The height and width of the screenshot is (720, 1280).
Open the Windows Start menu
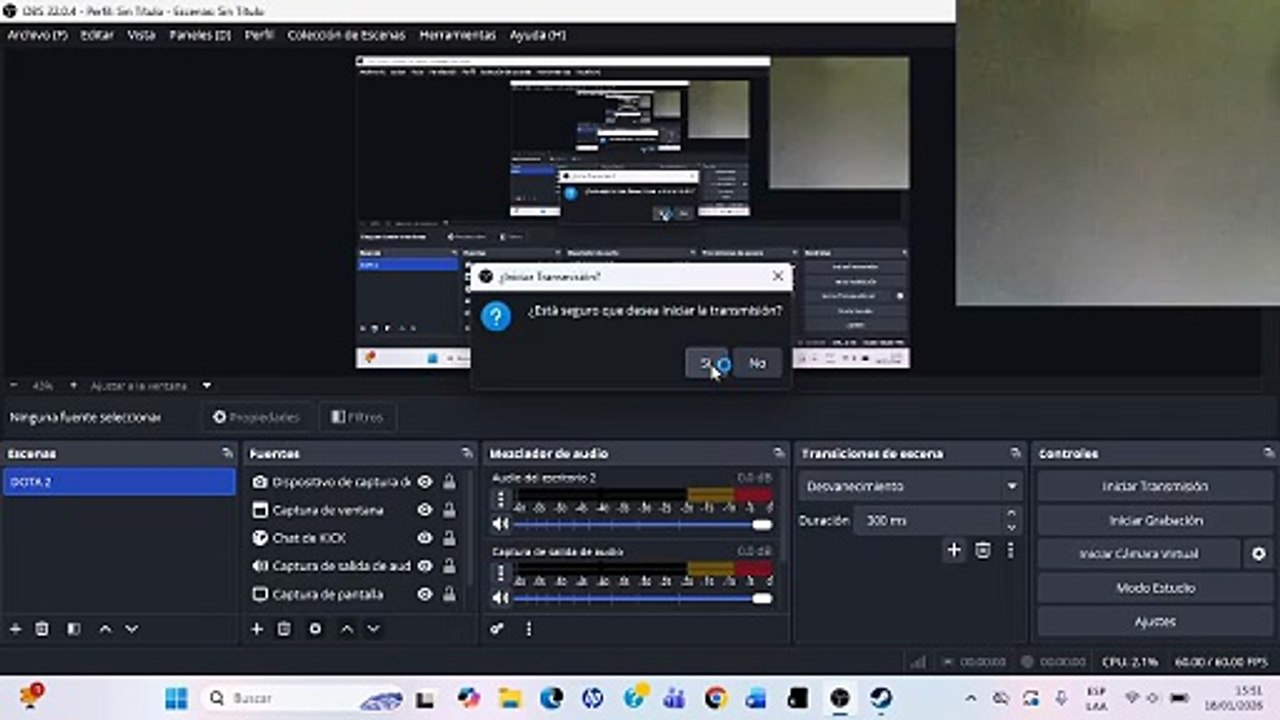point(176,698)
